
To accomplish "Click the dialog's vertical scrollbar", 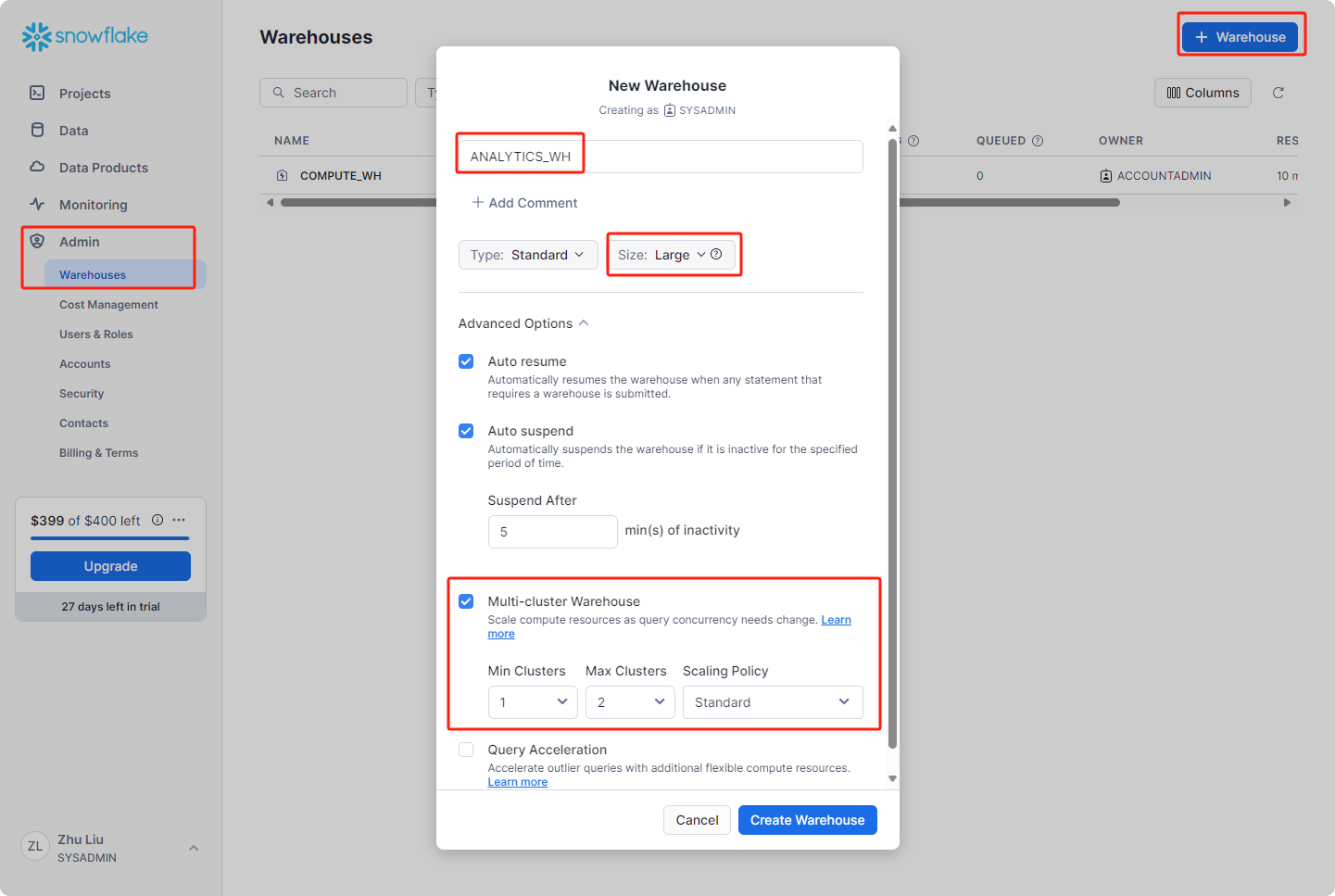I will [892, 443].
